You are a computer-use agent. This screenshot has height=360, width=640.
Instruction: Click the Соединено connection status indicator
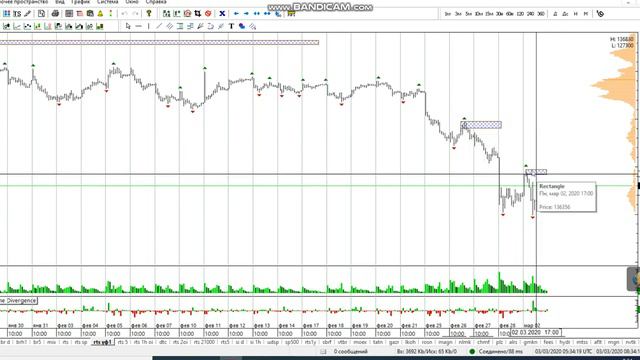pos(496,351)
